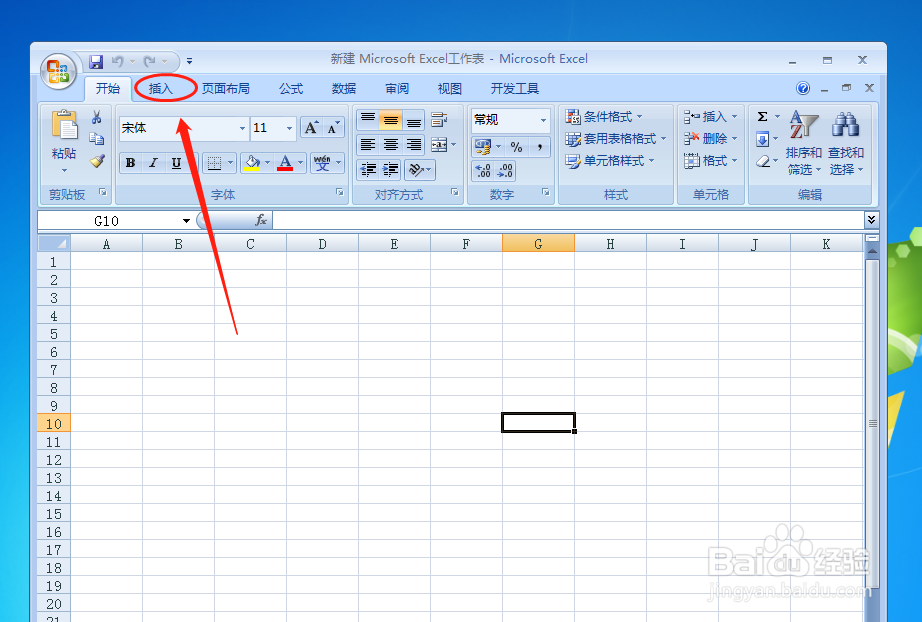Save the workbook from the quick access toolbar
The image size is (922, 622).
tap(96, 61)
